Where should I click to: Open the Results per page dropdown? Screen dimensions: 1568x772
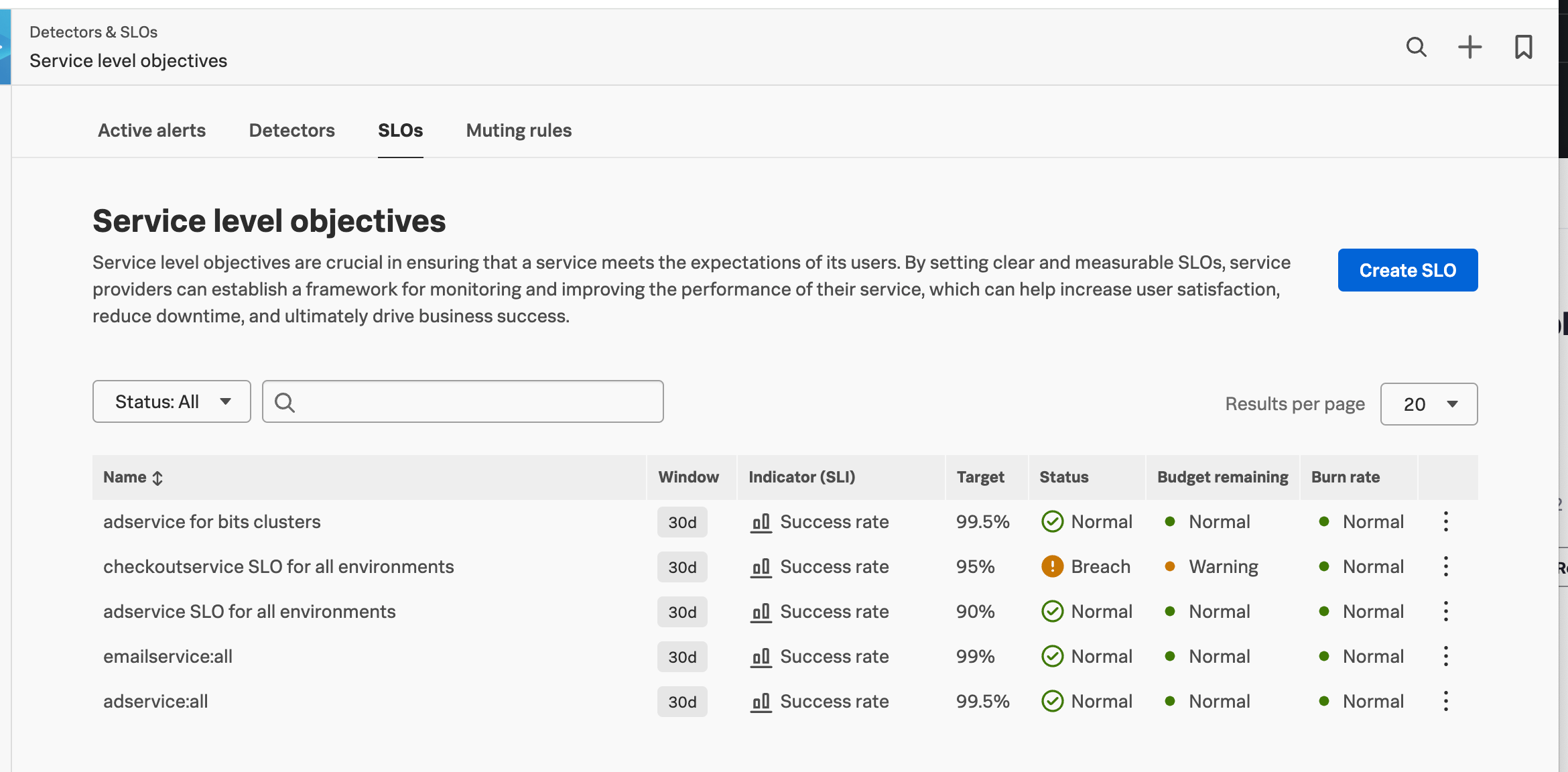(1428, 403)
